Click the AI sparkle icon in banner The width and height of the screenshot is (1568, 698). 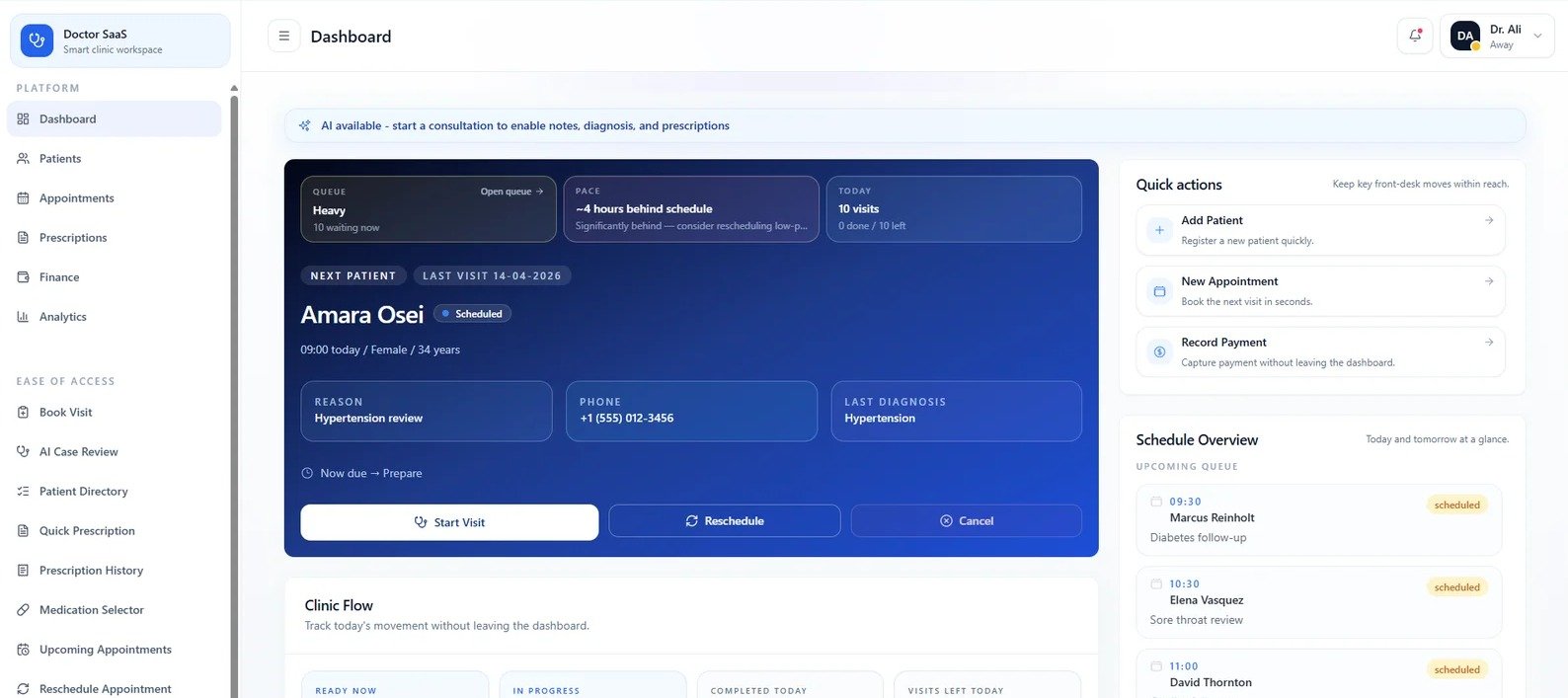pos(305,125)
